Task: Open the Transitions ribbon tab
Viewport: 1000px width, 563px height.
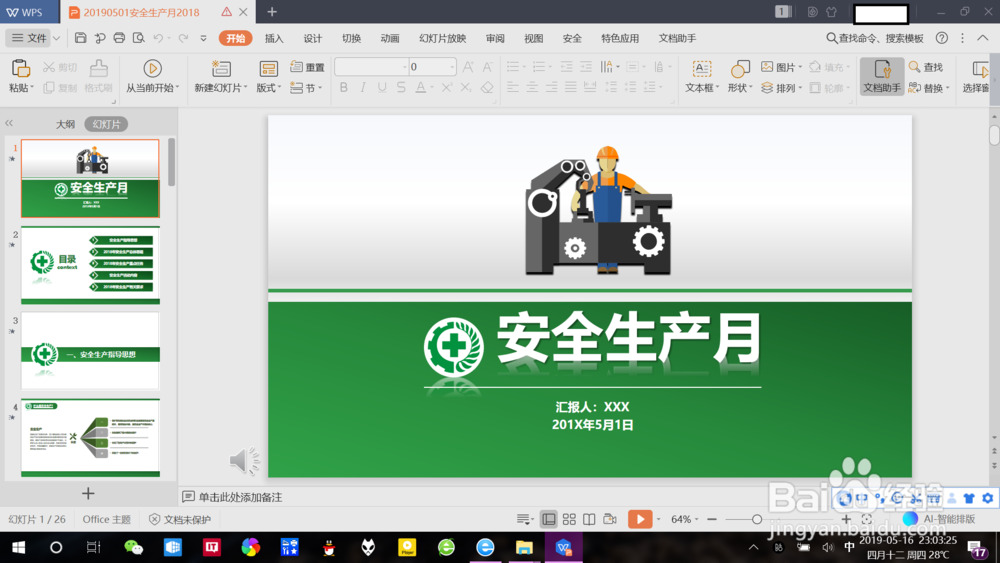Action: tap(351, 38)
